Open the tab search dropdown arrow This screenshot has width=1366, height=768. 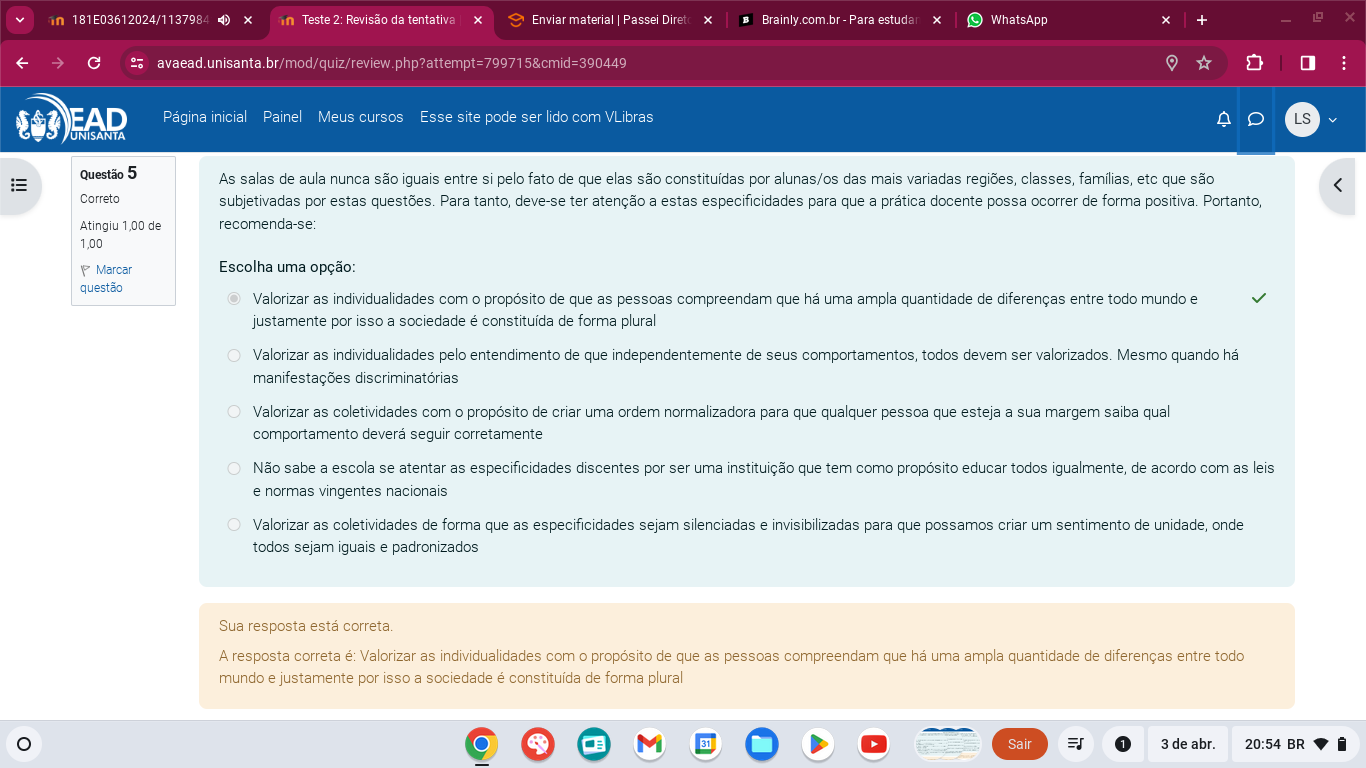[20, 20]
